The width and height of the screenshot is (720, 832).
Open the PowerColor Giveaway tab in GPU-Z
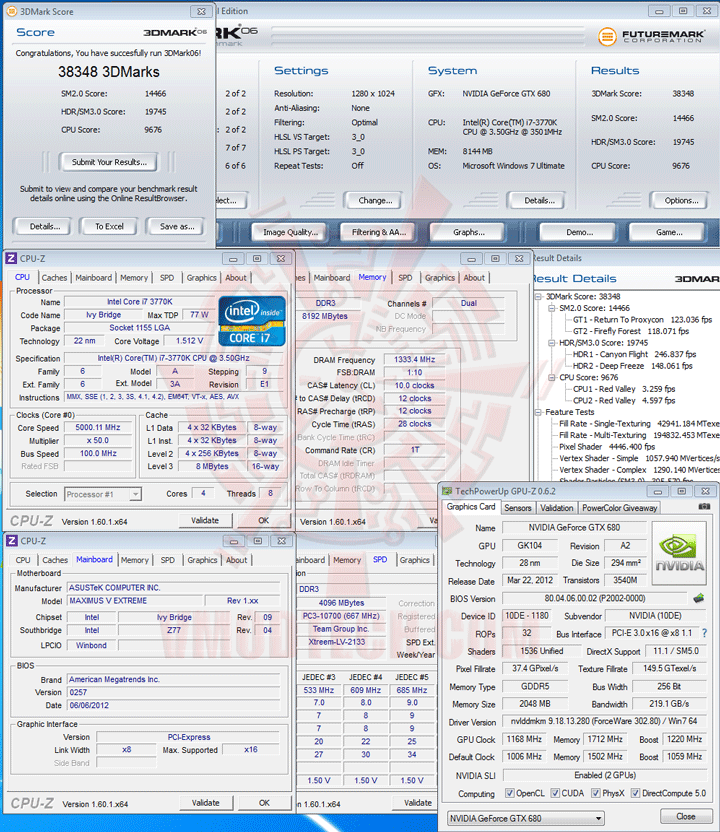click(620, 508)
